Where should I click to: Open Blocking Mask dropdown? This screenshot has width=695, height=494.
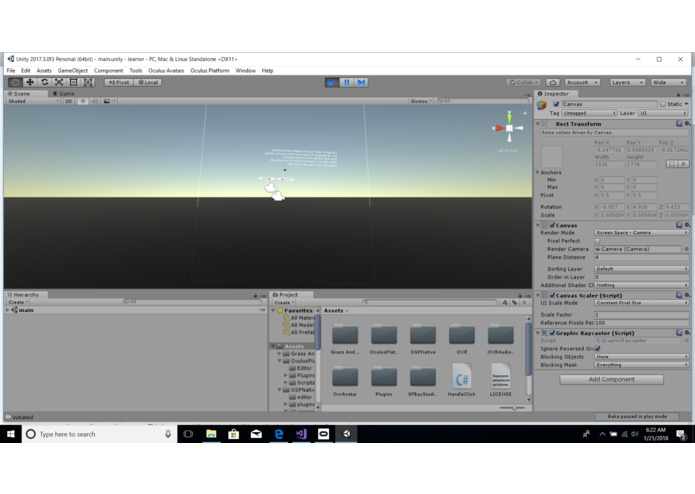[x=641, y=365]
